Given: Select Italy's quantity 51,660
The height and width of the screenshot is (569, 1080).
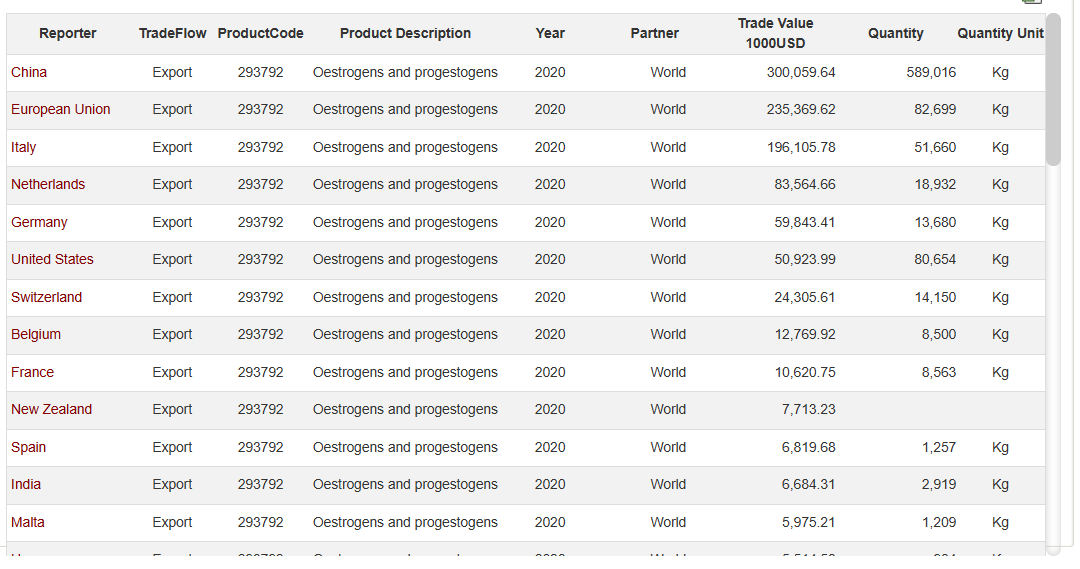Looking at the screenshot, I should (935, 147).
